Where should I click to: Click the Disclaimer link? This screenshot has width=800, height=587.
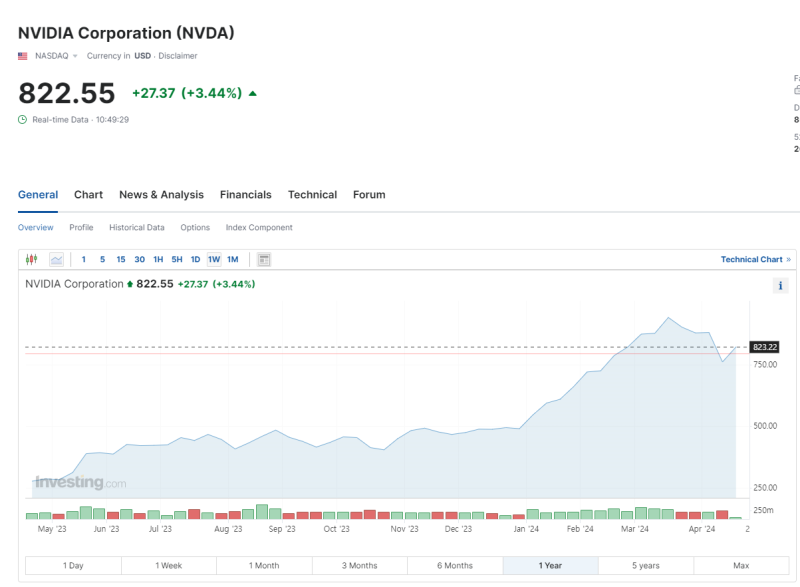(178, 56)
